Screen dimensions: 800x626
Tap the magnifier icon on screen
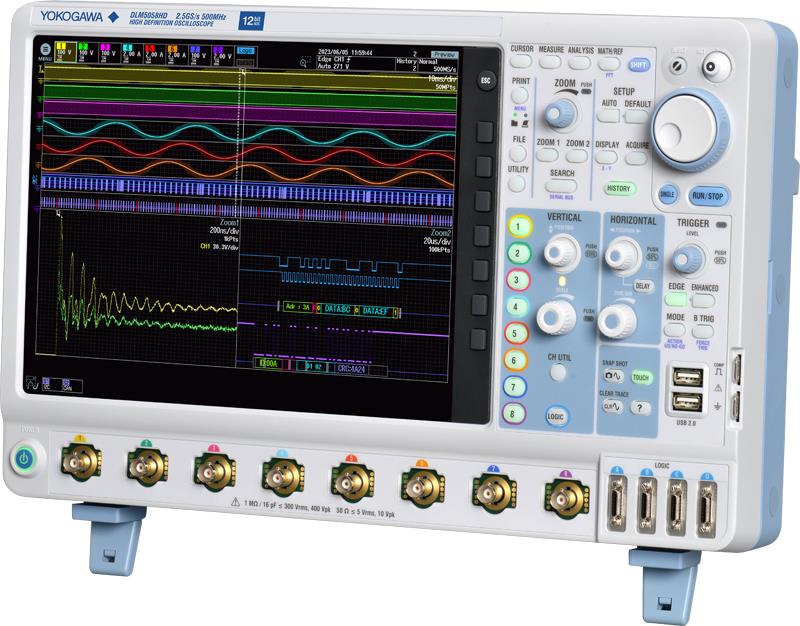[x=304, y=62]
